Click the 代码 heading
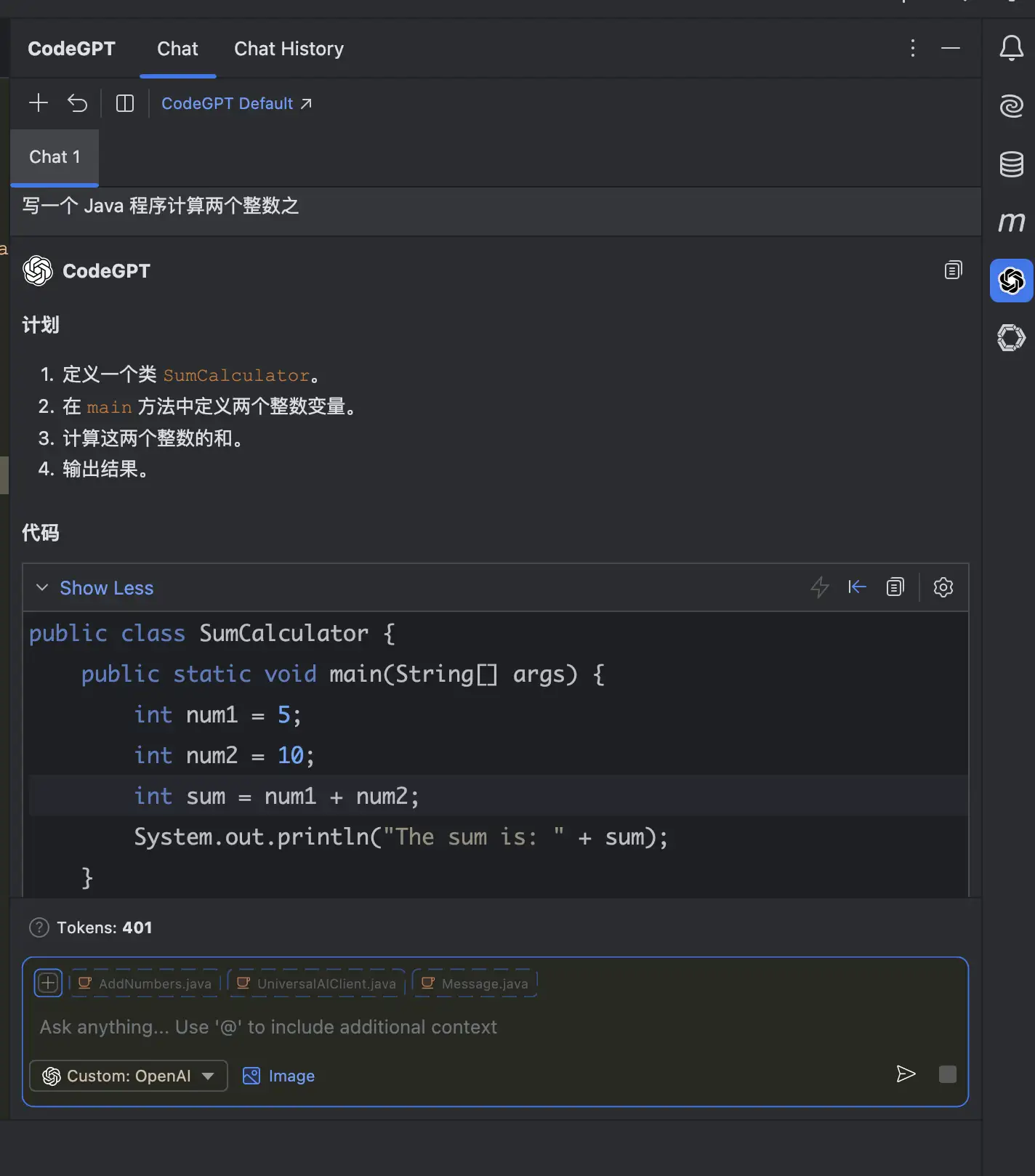 pos(41,533)
